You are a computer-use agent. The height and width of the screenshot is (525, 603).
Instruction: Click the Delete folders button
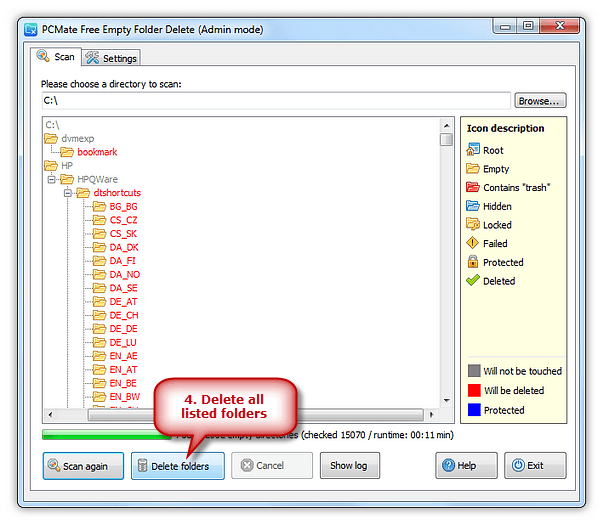178,466
